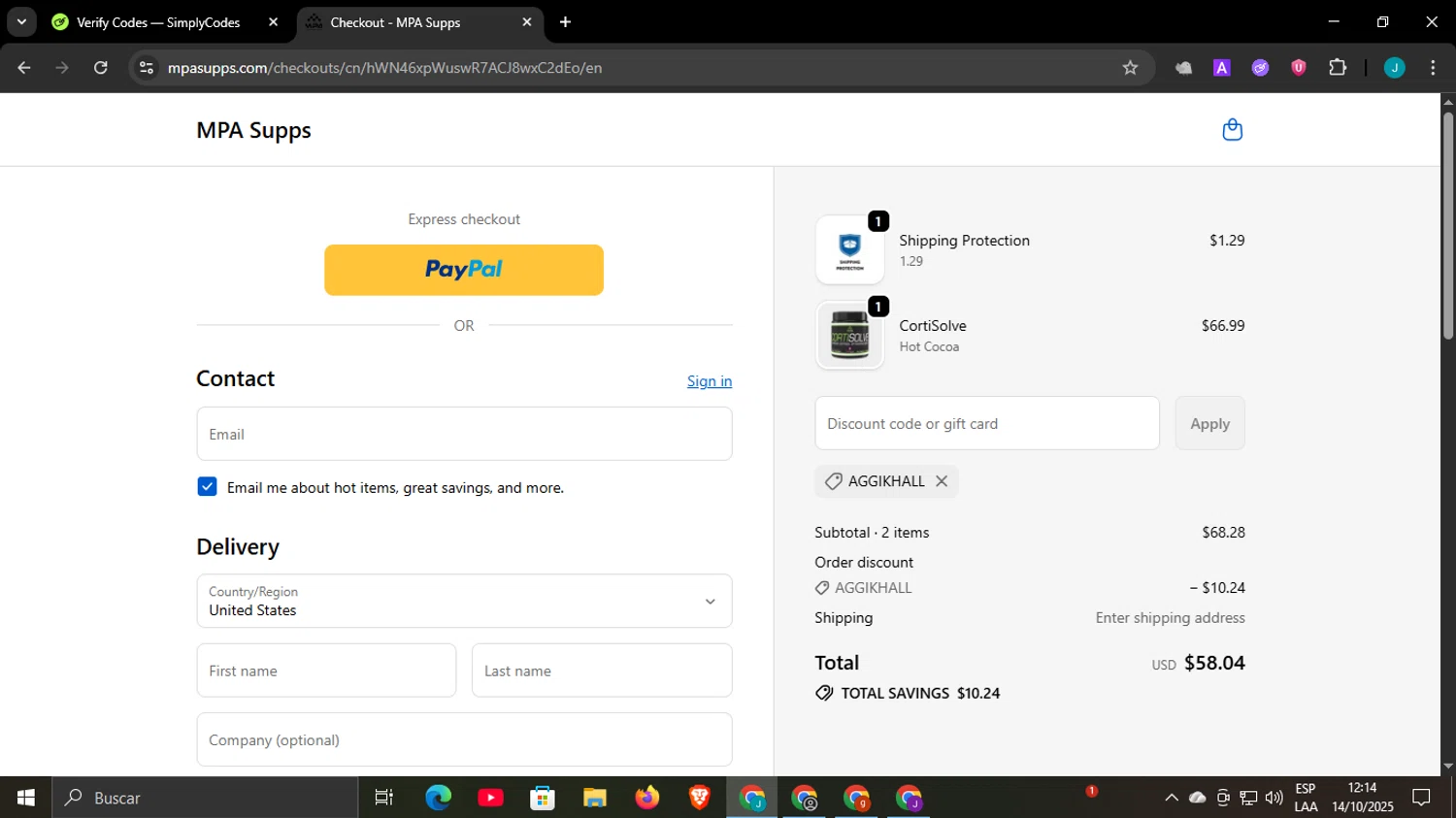The width and height of the screenshot is (1456, 818).
Task: Remove the applied AGGIKHALL discount code
Action: pyautogui.click(x=942, y=481)
